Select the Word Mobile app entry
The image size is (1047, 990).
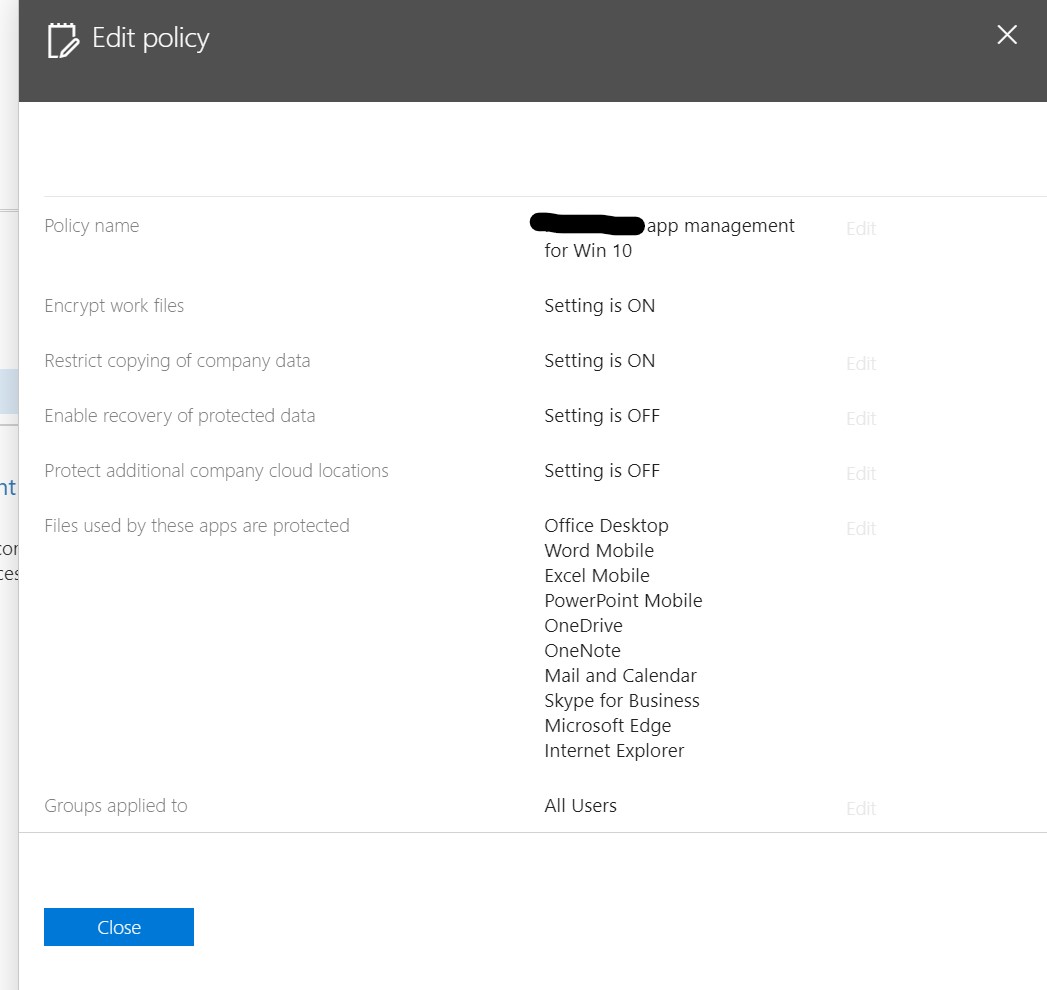coord(599,551)
